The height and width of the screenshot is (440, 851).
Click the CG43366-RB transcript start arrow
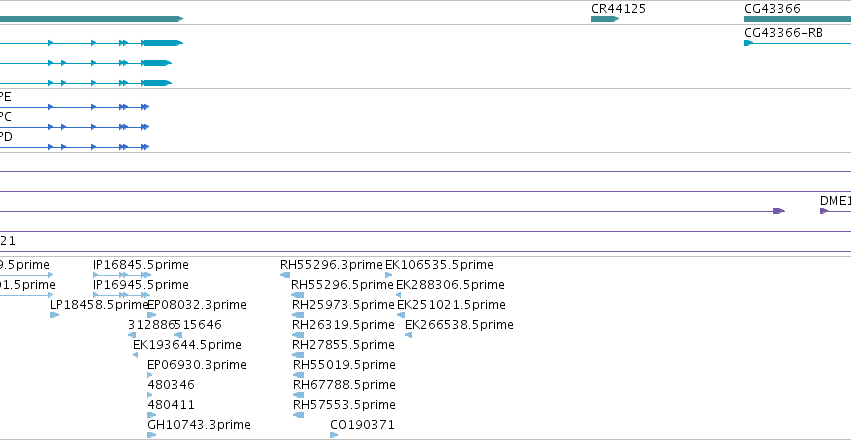pyautogui.click(x=748, y=43)
